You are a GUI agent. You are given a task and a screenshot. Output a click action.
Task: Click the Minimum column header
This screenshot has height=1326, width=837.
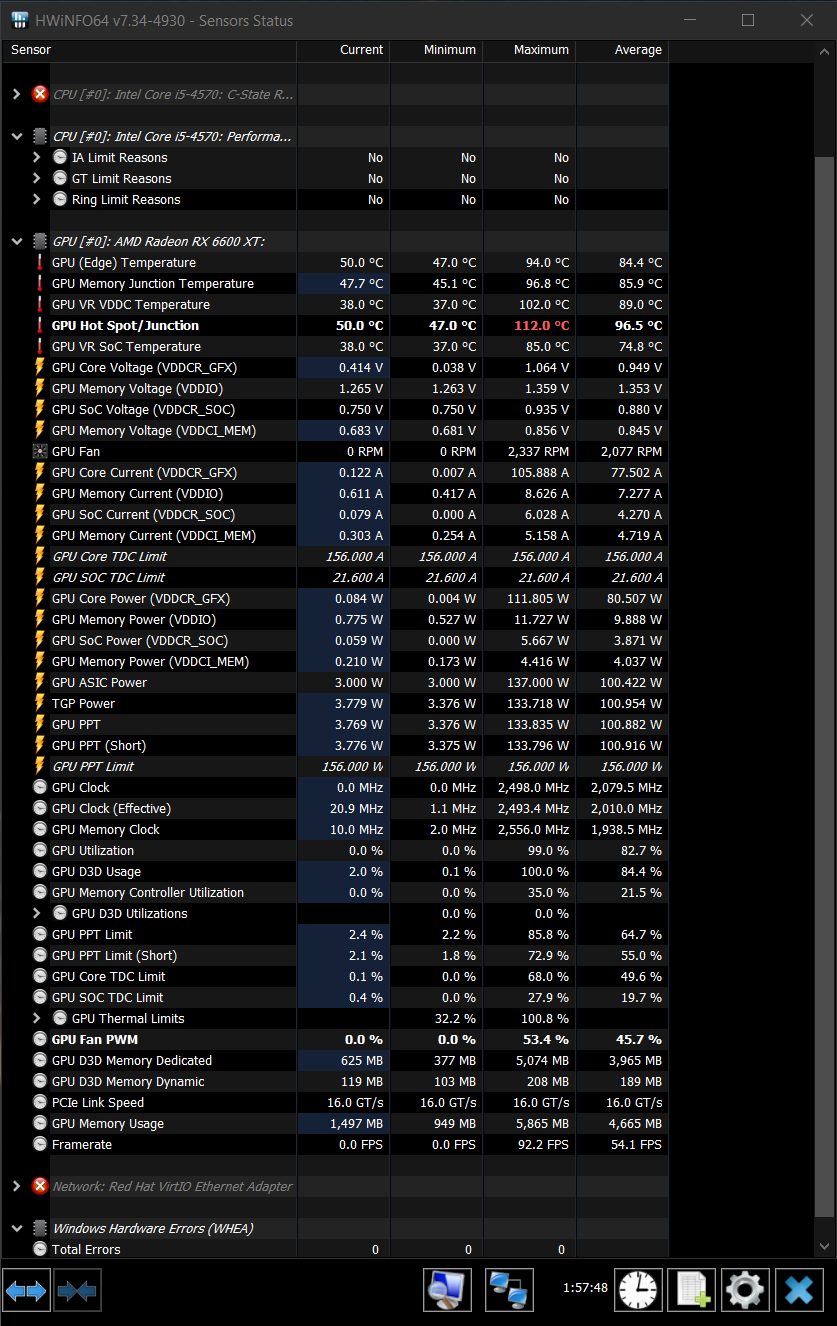[x=436, y=50]
